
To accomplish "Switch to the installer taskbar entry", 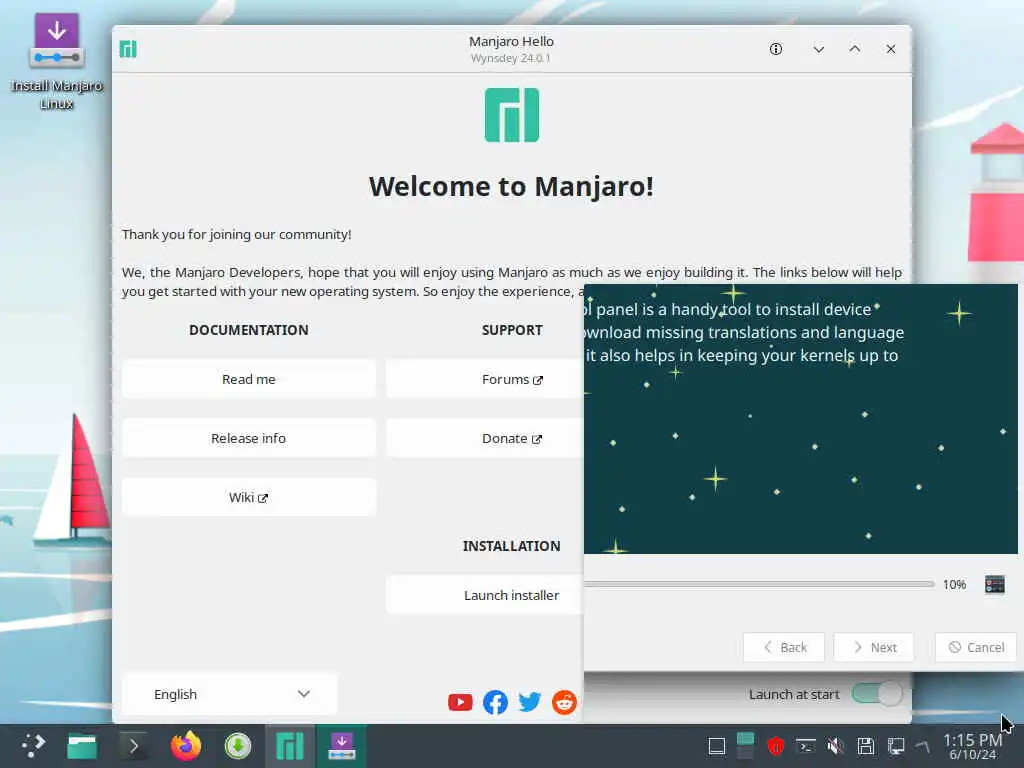I will point(342,746).
